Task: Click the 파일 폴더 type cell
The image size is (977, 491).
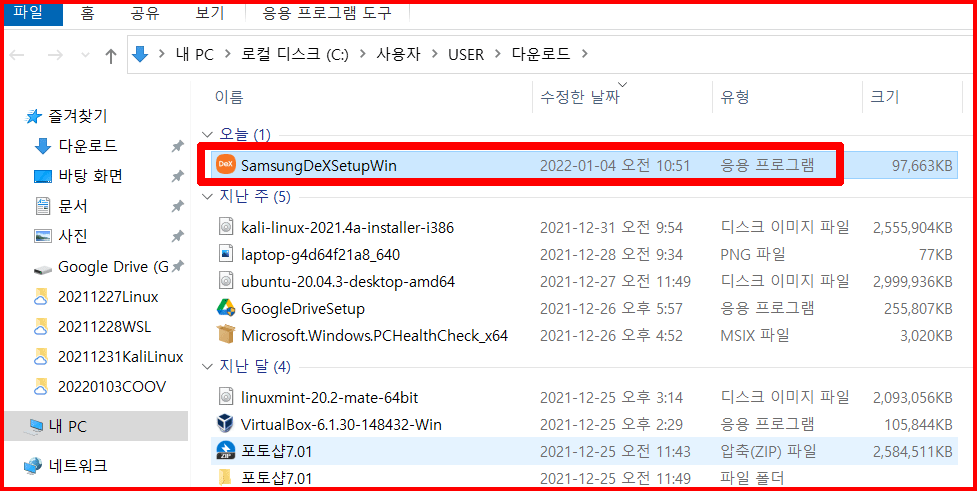Action: click(751, 479)
